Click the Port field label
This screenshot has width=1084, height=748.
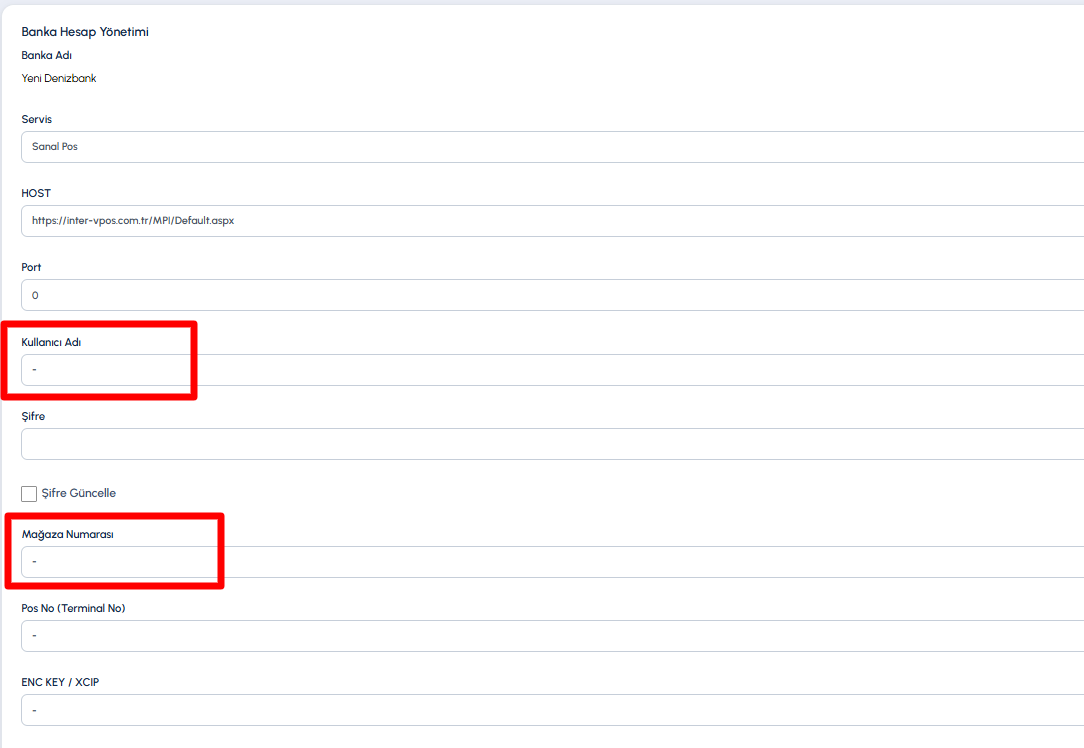[31, 267]
